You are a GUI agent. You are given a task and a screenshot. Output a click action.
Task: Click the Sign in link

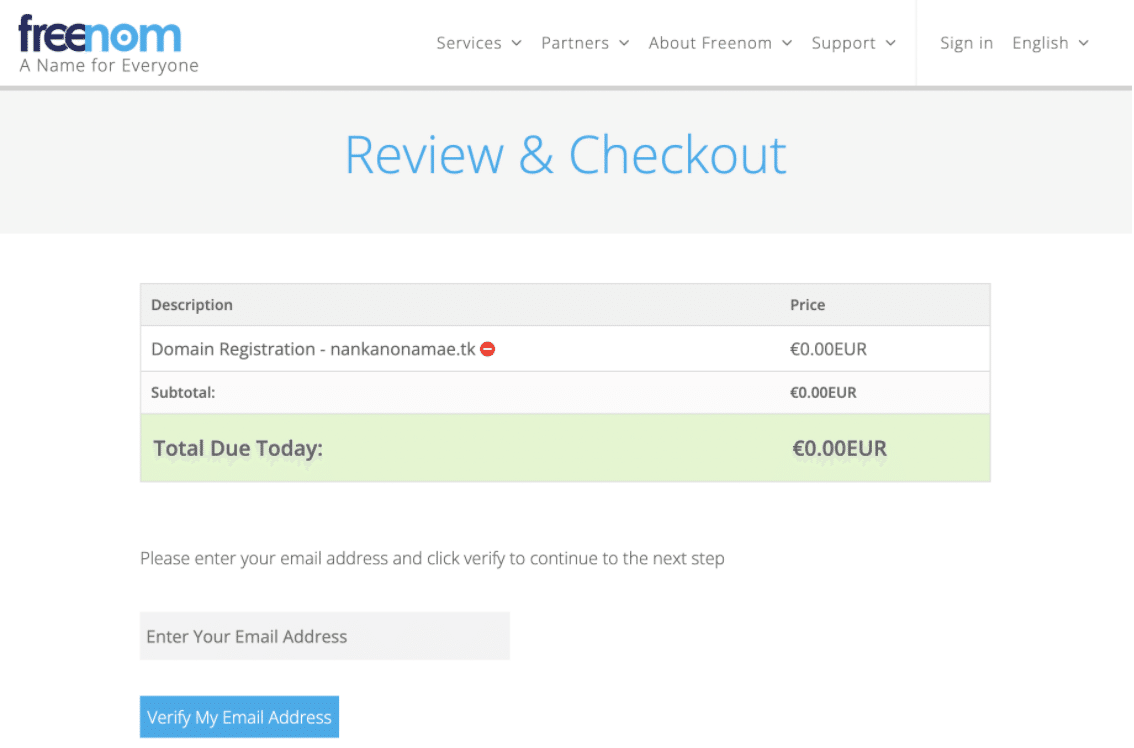966,43
